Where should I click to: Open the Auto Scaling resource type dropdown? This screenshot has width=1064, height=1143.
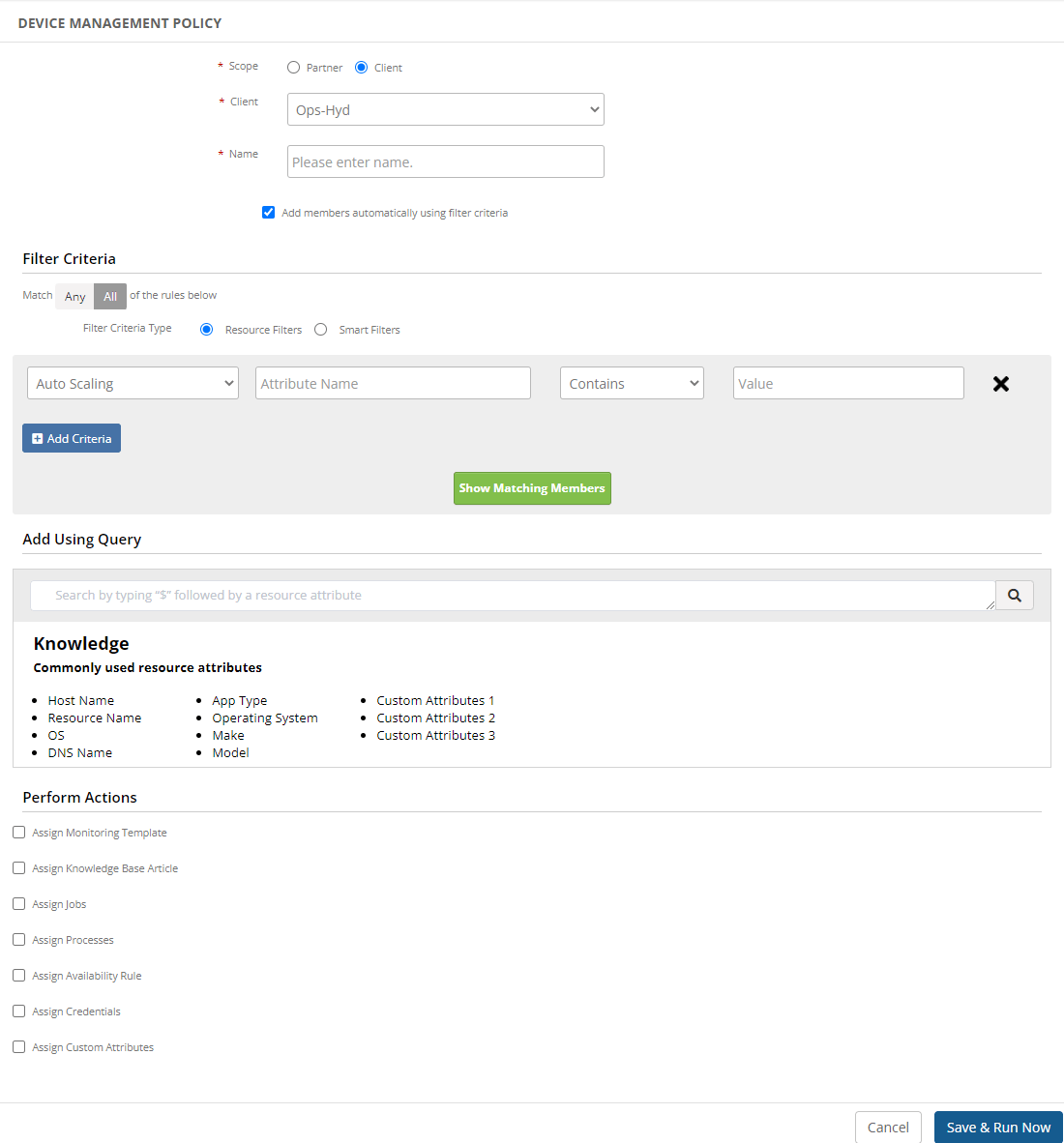(x=133, y=383)
